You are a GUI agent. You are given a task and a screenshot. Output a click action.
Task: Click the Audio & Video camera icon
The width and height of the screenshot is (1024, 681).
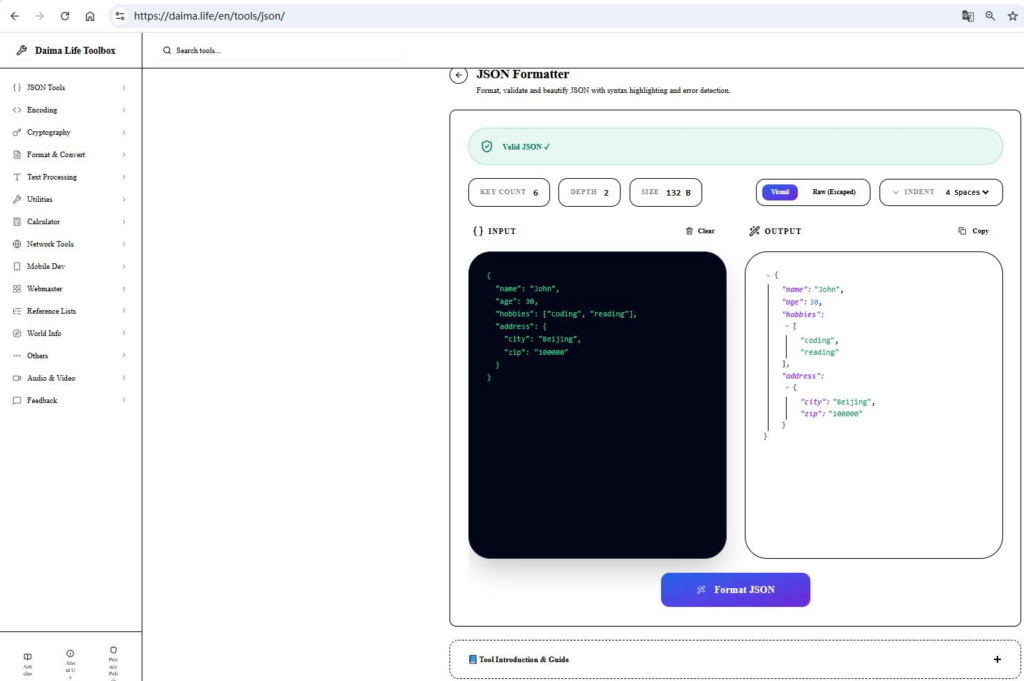pyautogui.click(x=17, y=378)
